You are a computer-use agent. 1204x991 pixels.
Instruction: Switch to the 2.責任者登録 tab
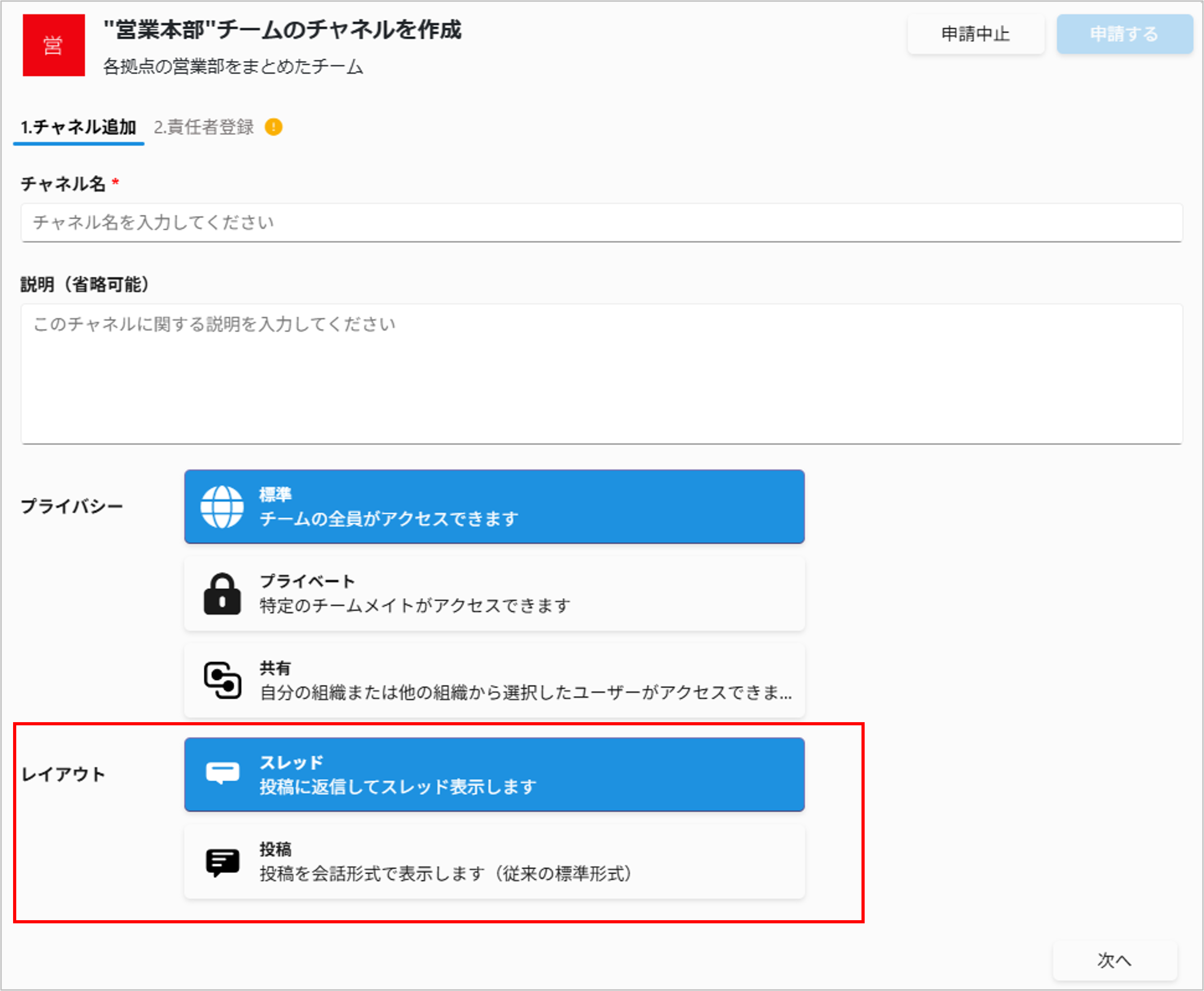(204, 127)
